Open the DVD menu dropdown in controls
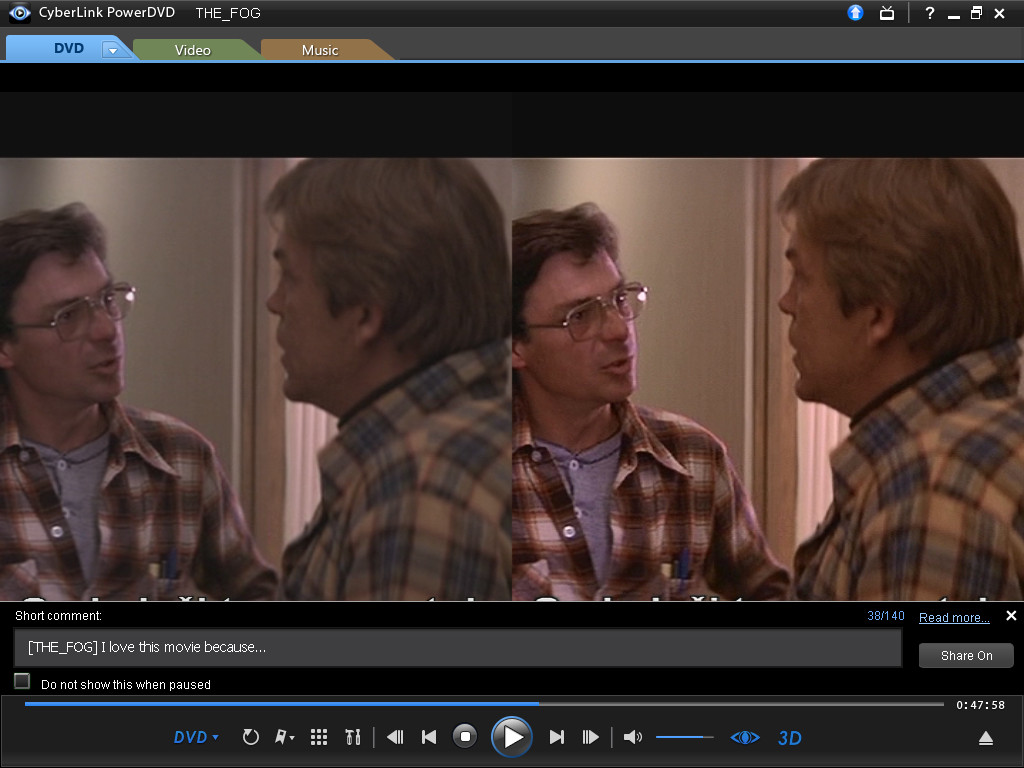The image size is (1024, 768). click(x=196, y=737)
